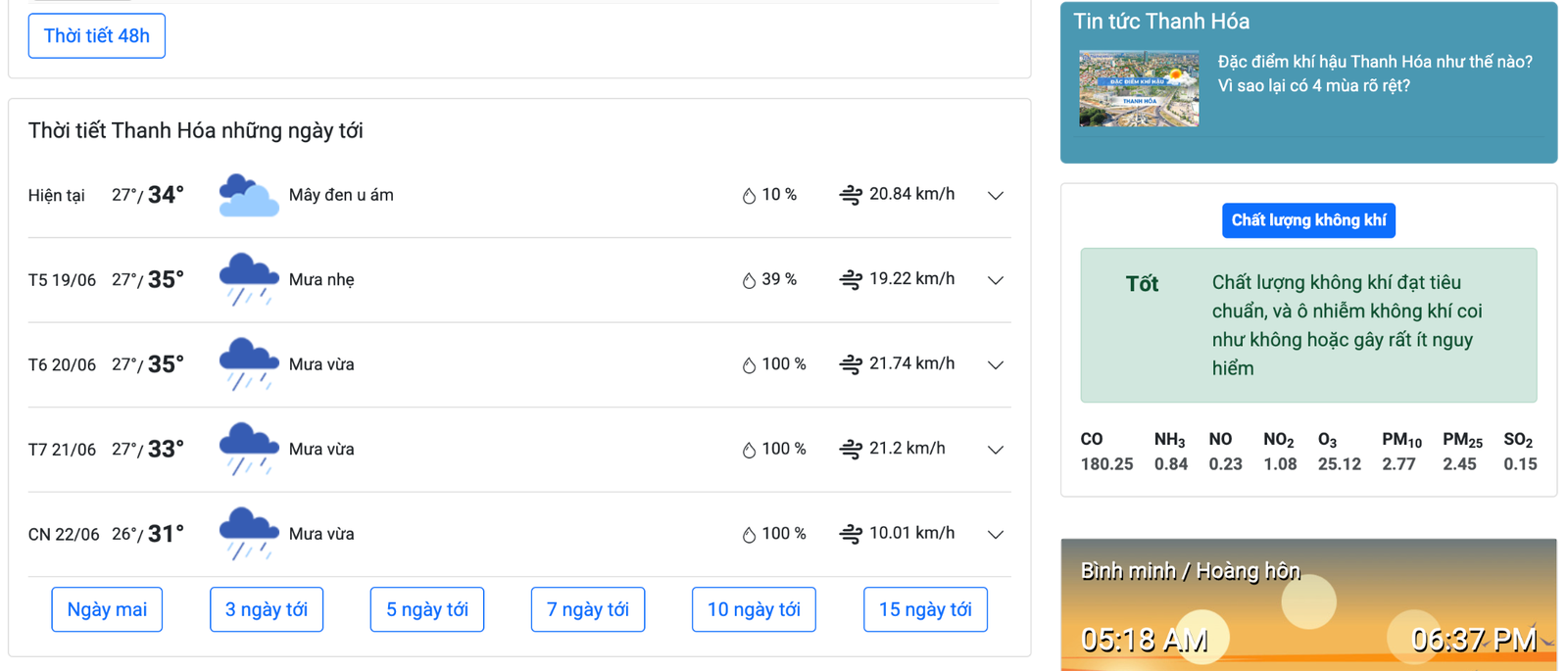This screenshot has height=671, width=1568.
Task: Click the wind icon in the Hiện tại row
Action: coord(851,195)
